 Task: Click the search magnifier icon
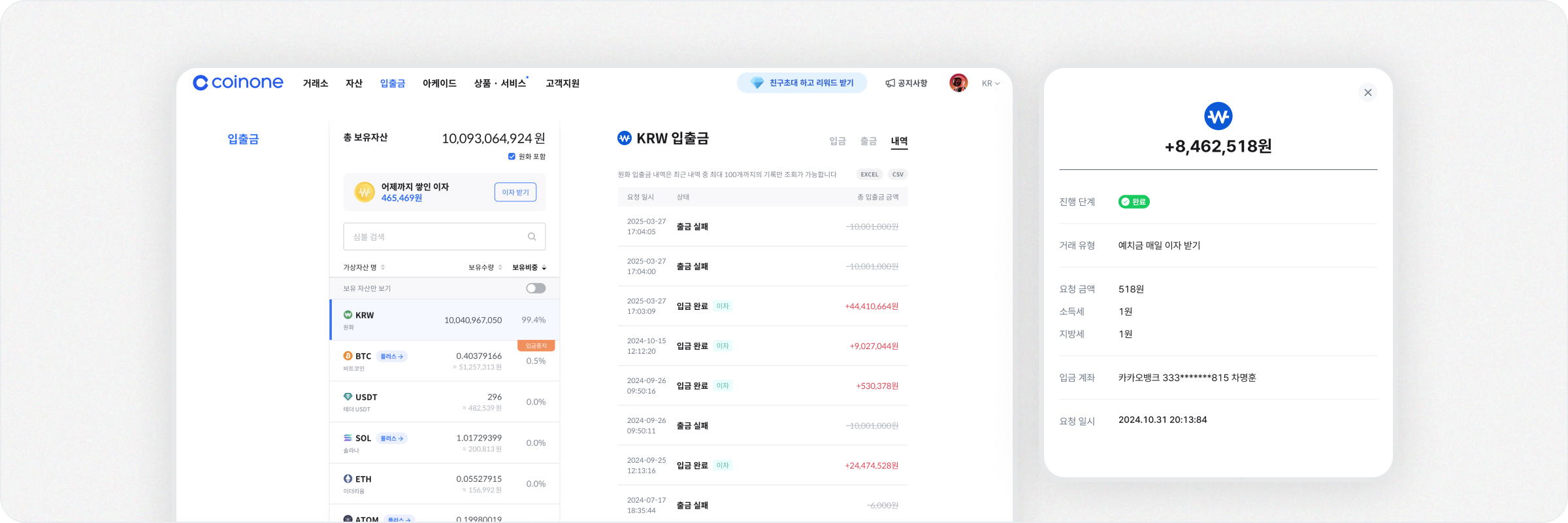pos(532,237)
